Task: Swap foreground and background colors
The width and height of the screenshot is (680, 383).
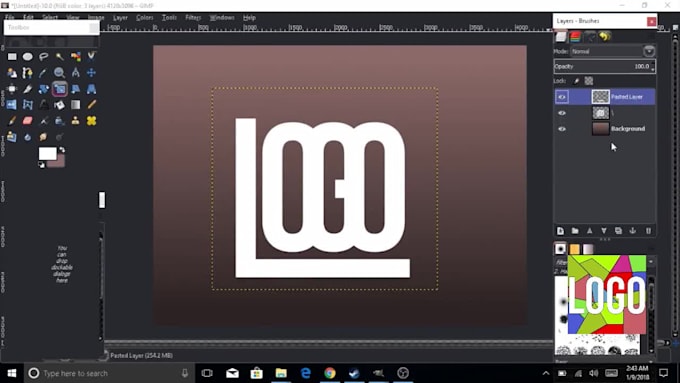Action: pyautogui.click(x=62, y=150)
